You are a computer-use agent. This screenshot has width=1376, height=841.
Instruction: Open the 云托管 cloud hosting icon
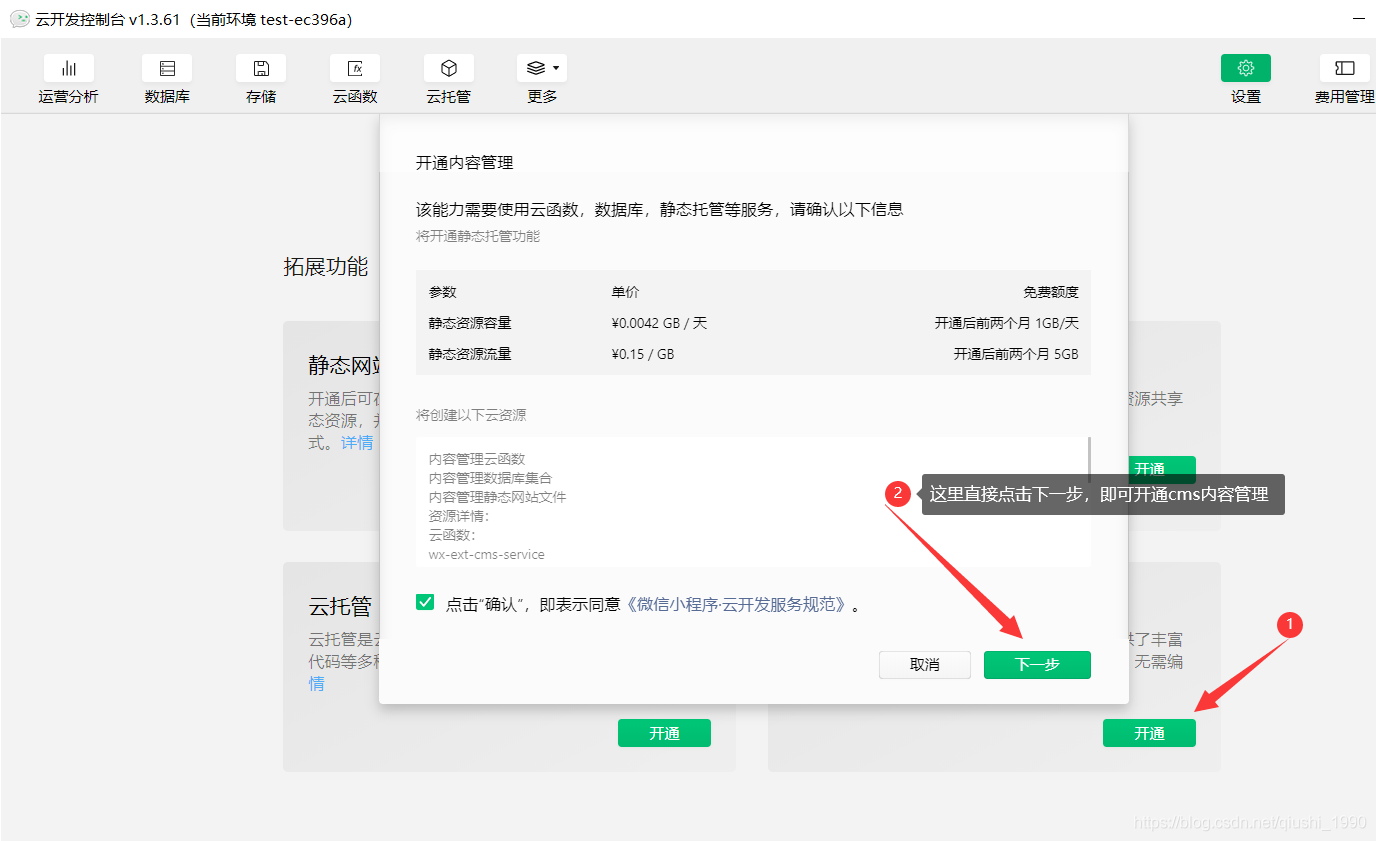point(449,68)
